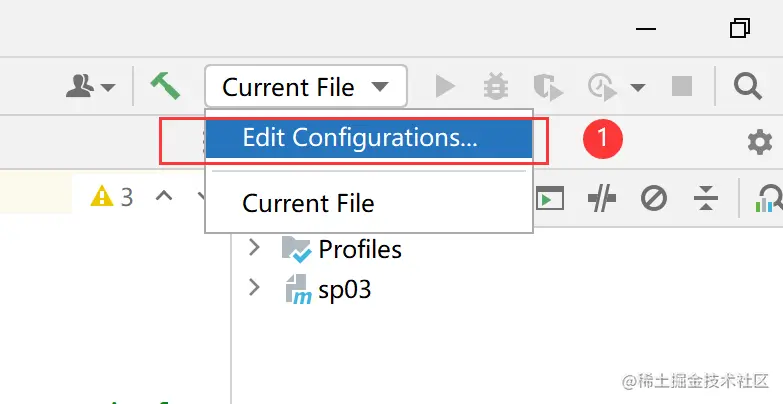Open Search Everywhere magnifier

[x=747, y=86]
